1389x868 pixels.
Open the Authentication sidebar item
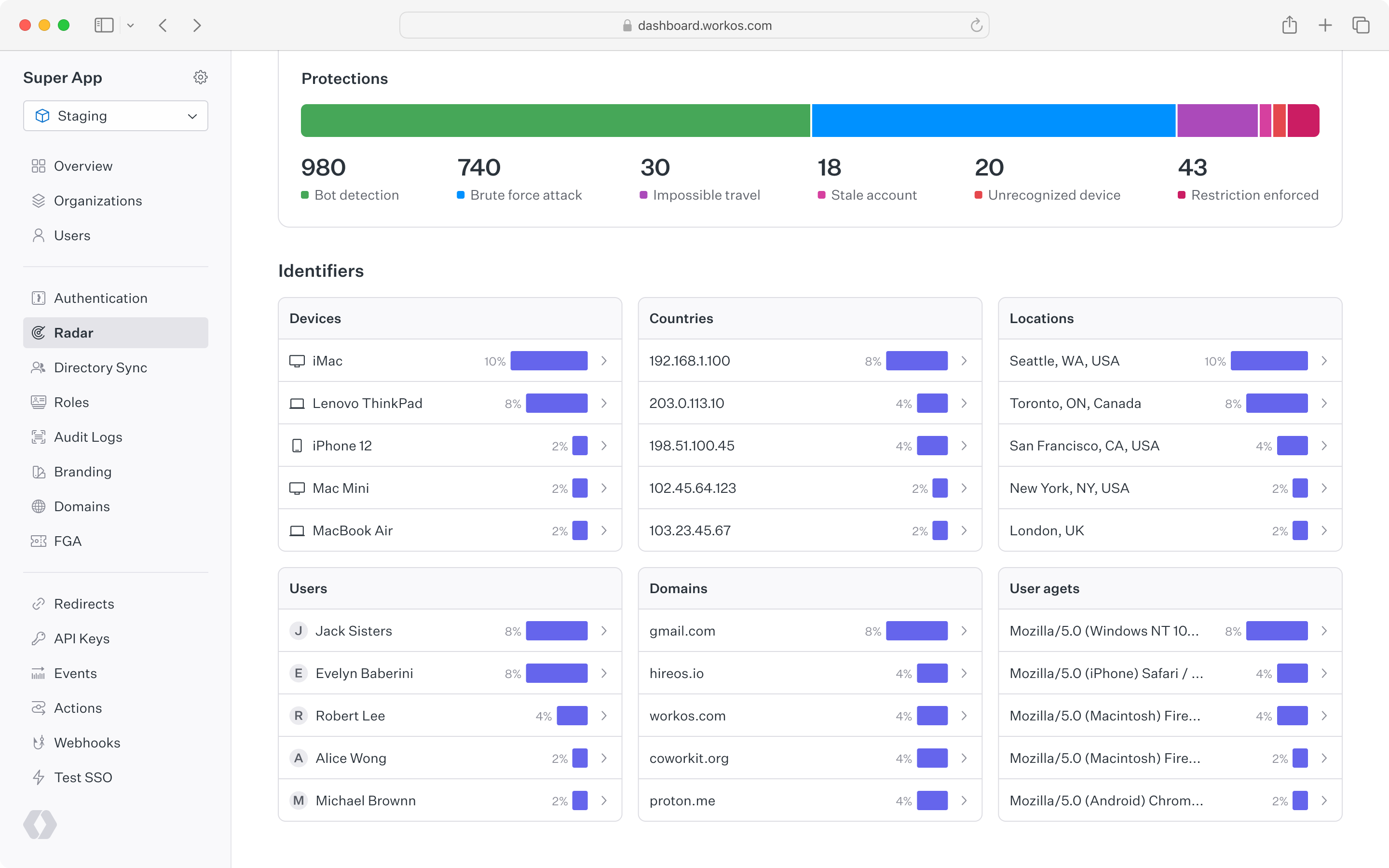(100, 298)
